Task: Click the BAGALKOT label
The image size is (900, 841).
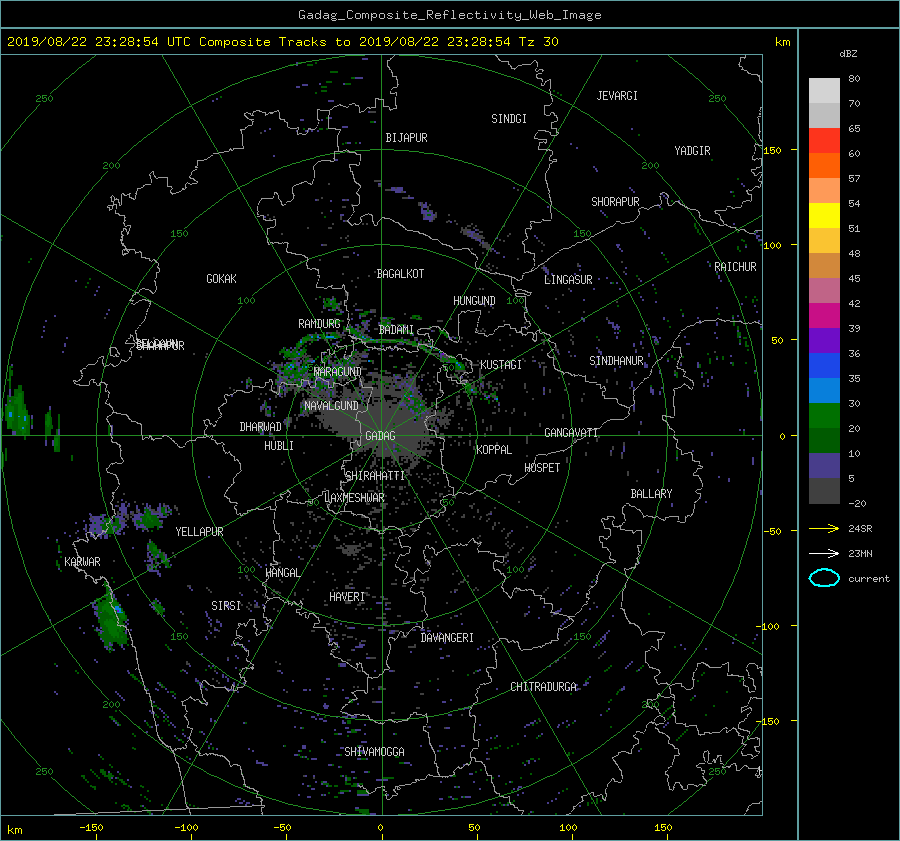Action: point(400,274)
